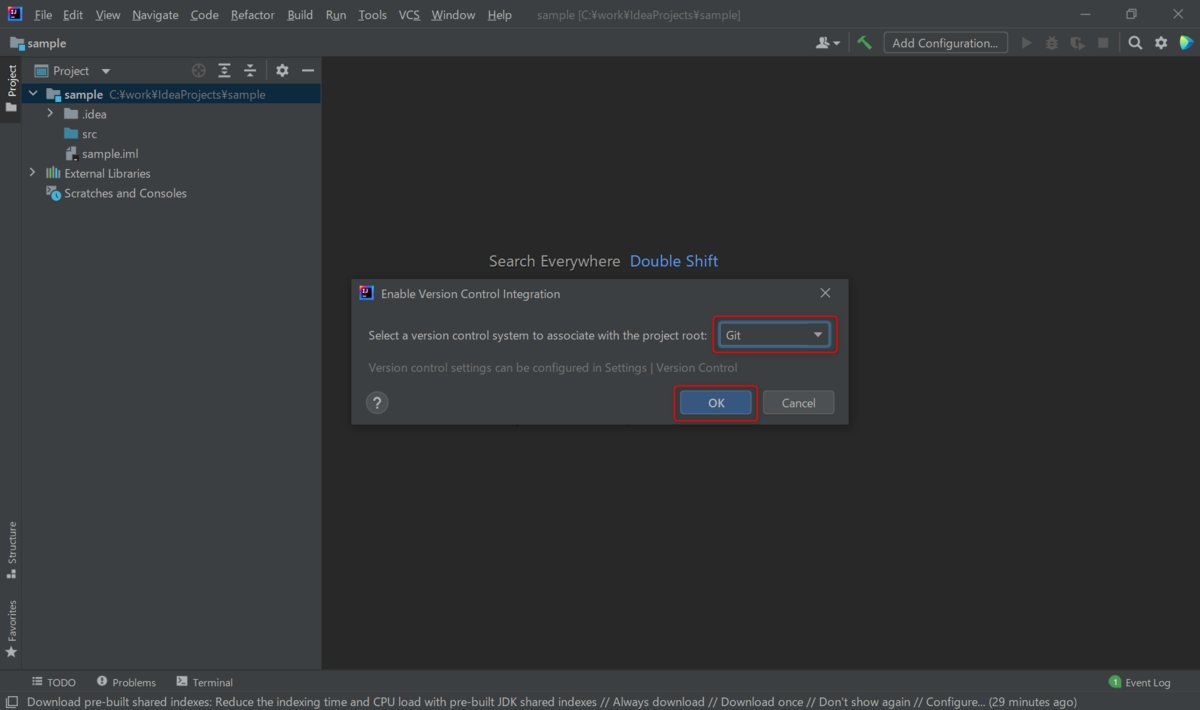Click the Debug bug icon
Image resolution: width=1200 pixels, height=710 pixels.
(1052, 43)
